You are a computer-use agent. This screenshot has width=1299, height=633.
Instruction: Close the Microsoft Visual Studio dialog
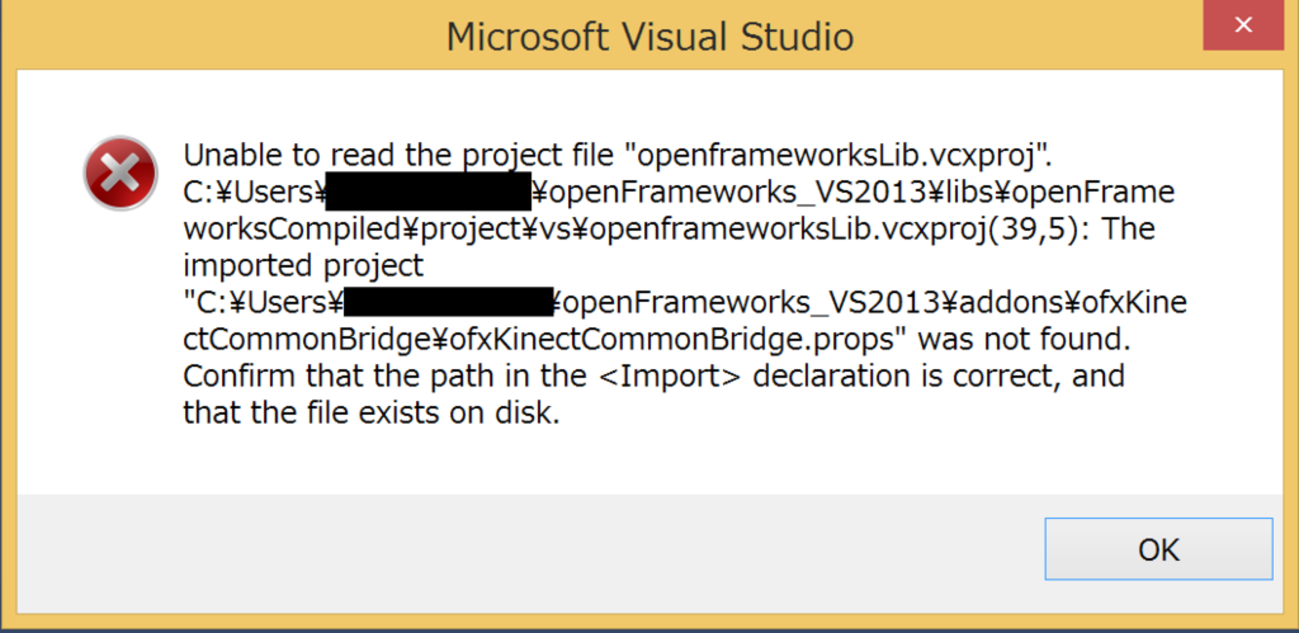[1243, 25]
